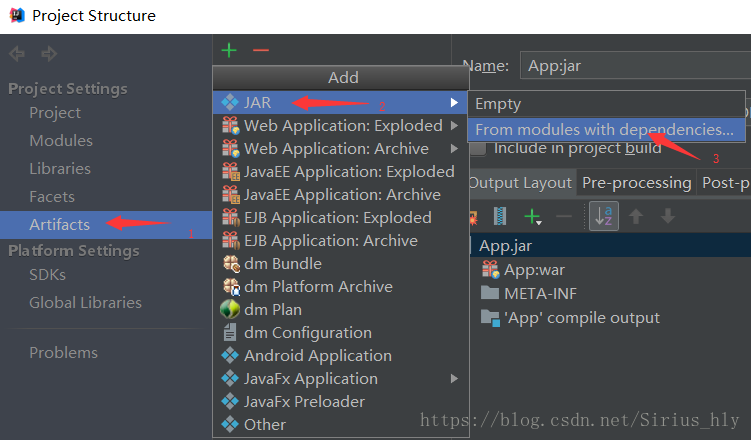Expand the Web Application: Exploded submenu arrow
This screenshot has width=751, height=440.
point(454,125)
